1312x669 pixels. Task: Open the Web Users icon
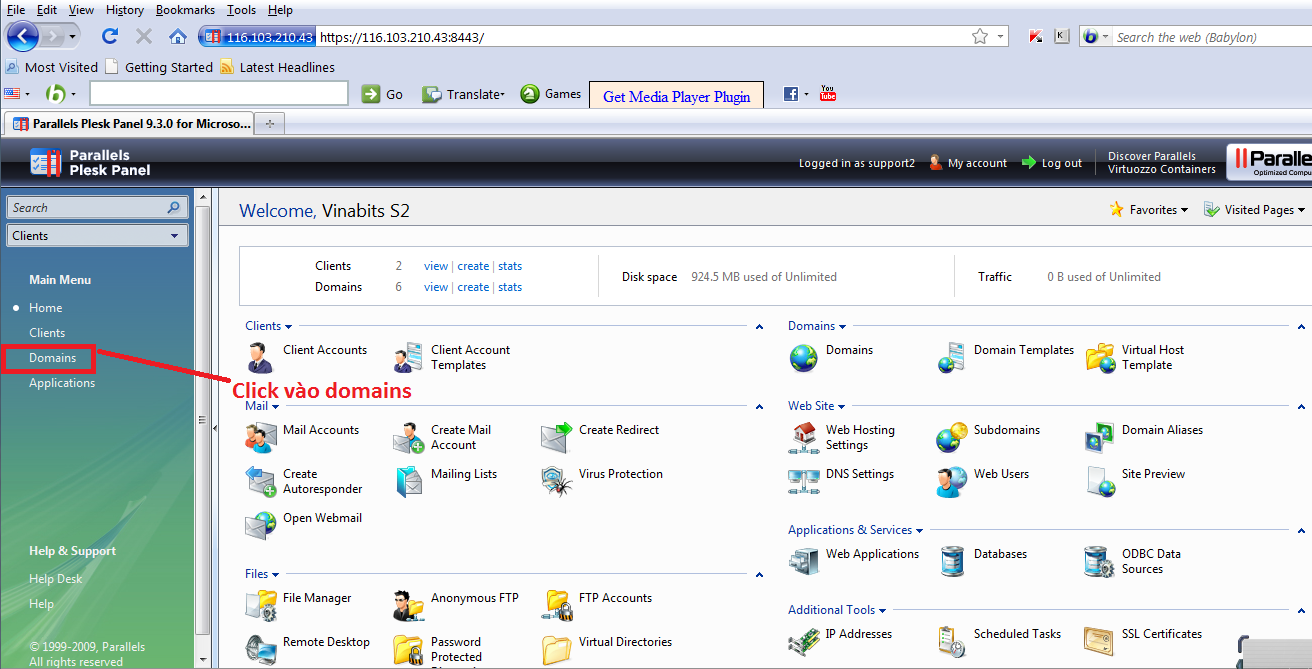951,482
